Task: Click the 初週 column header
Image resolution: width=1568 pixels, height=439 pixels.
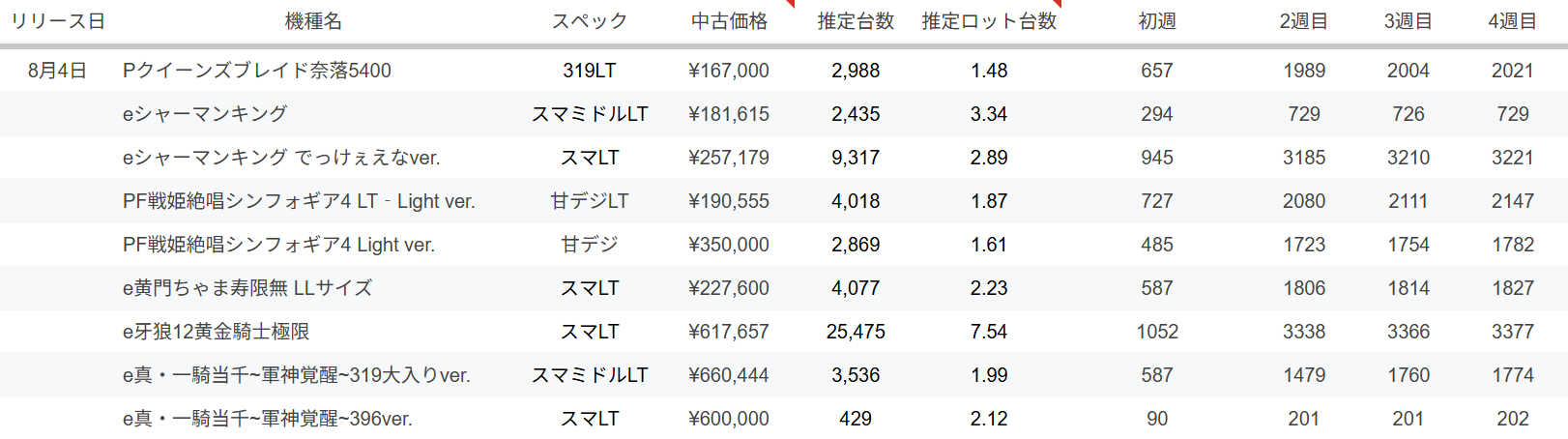Action: (1157, 21)
